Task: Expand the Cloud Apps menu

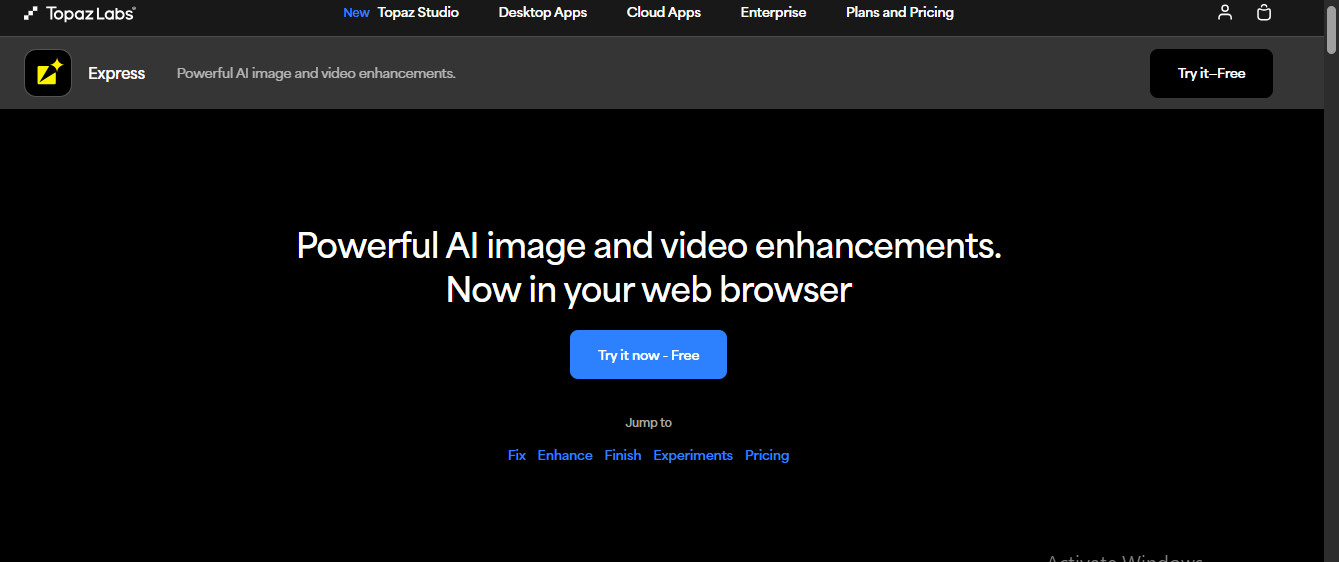Action: click(663, 13)
